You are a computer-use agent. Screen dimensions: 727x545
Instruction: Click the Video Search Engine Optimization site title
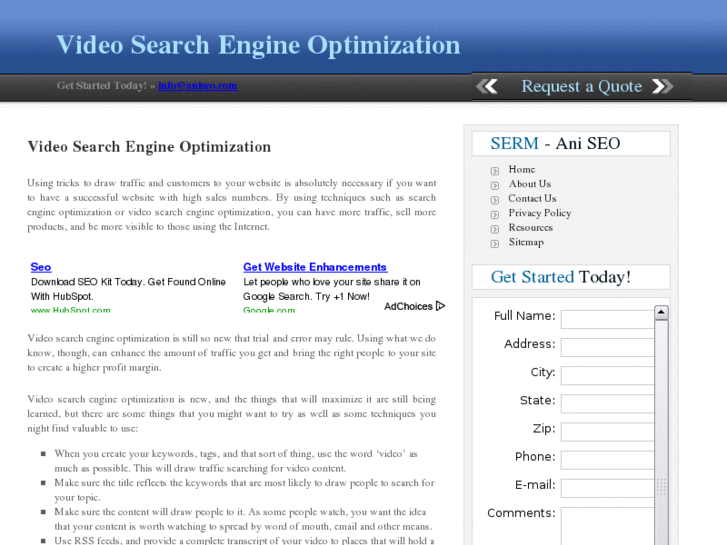pyautogui.click(x=258, y=45)
